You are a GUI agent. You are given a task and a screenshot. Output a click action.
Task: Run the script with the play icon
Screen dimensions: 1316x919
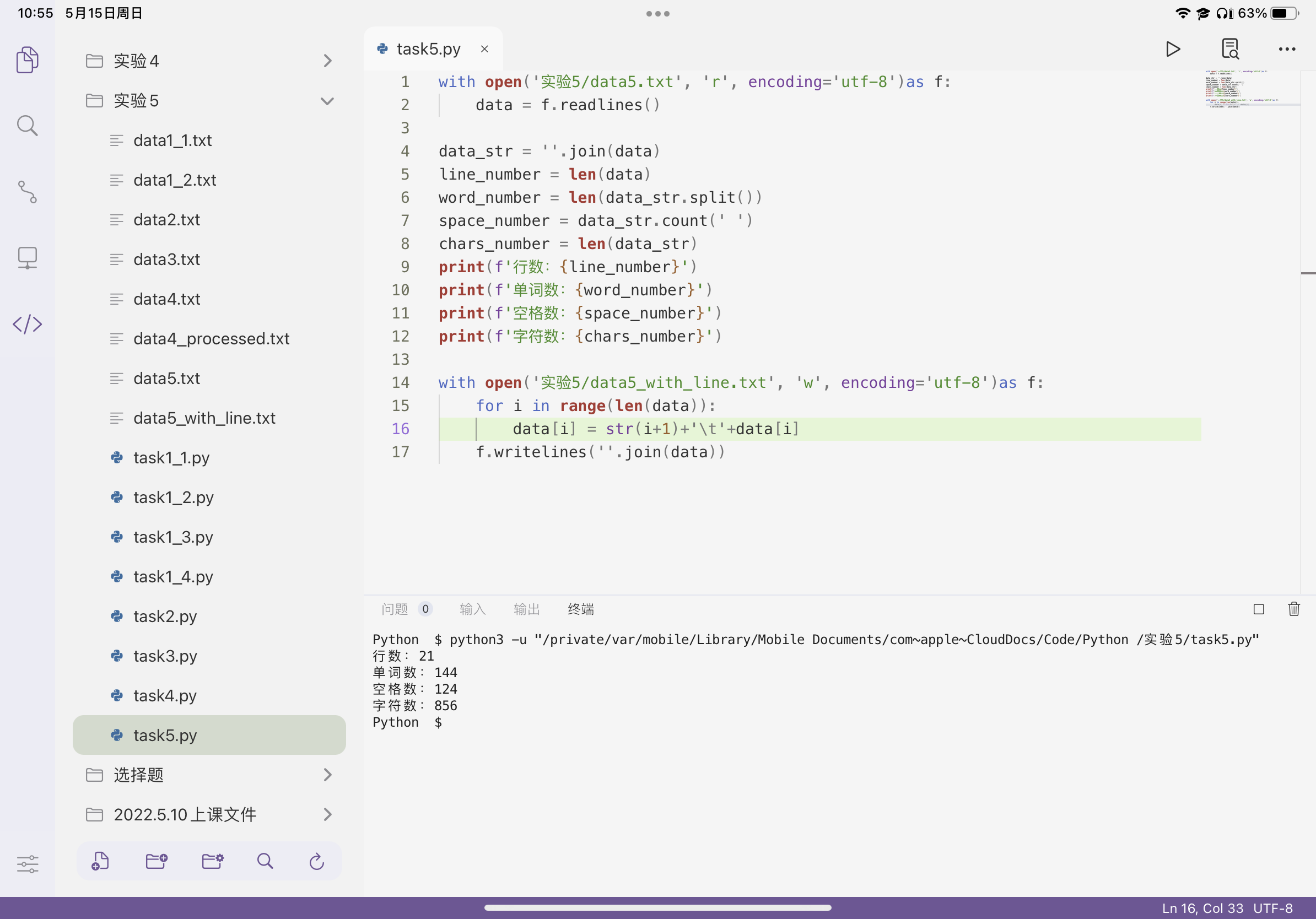click(1172, 49)
